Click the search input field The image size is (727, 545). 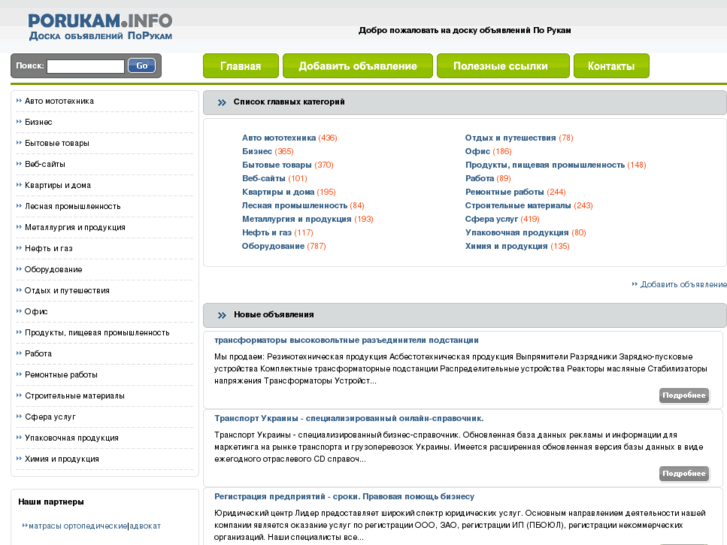click(86, 66)
